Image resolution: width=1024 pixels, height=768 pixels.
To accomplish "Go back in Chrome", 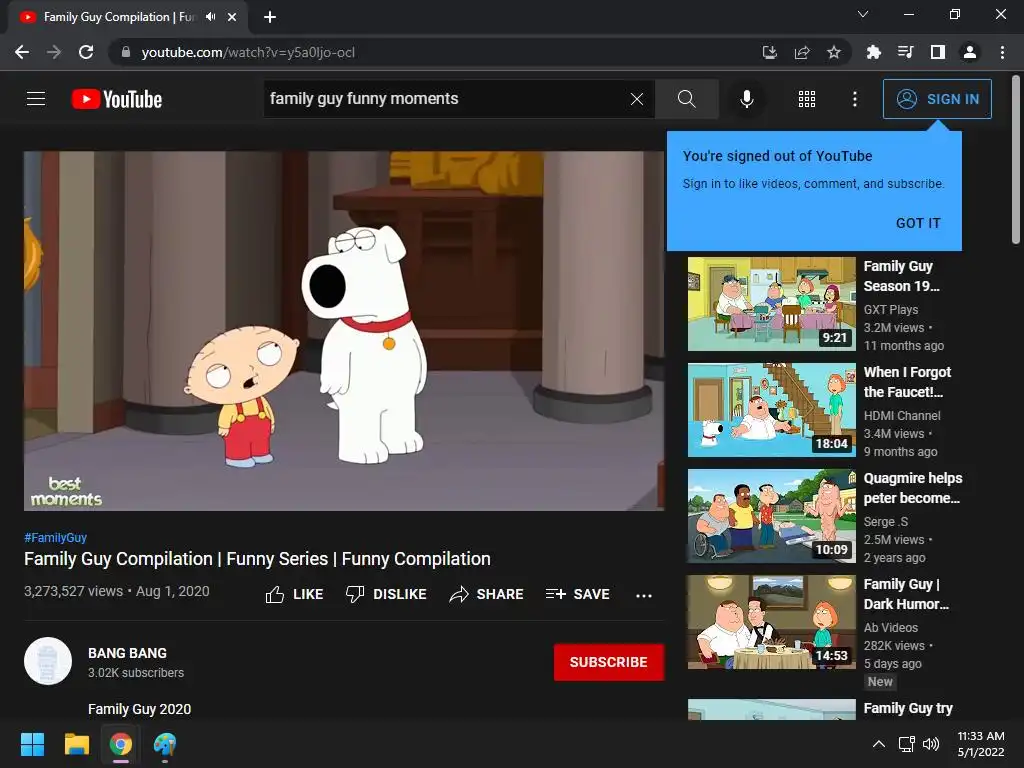I will [x=22, y=52].
